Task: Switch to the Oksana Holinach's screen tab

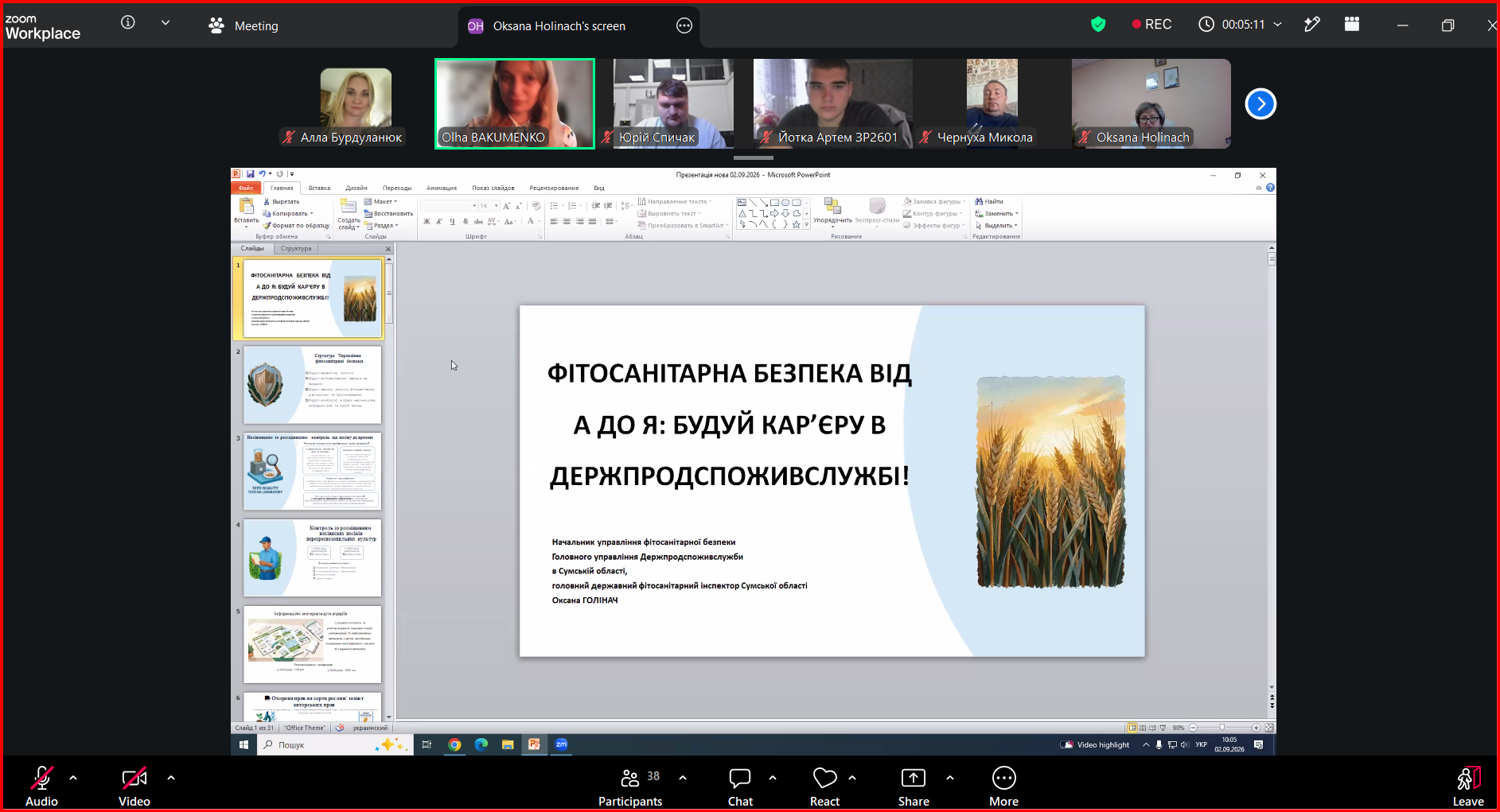Action: tap(559, 26)
